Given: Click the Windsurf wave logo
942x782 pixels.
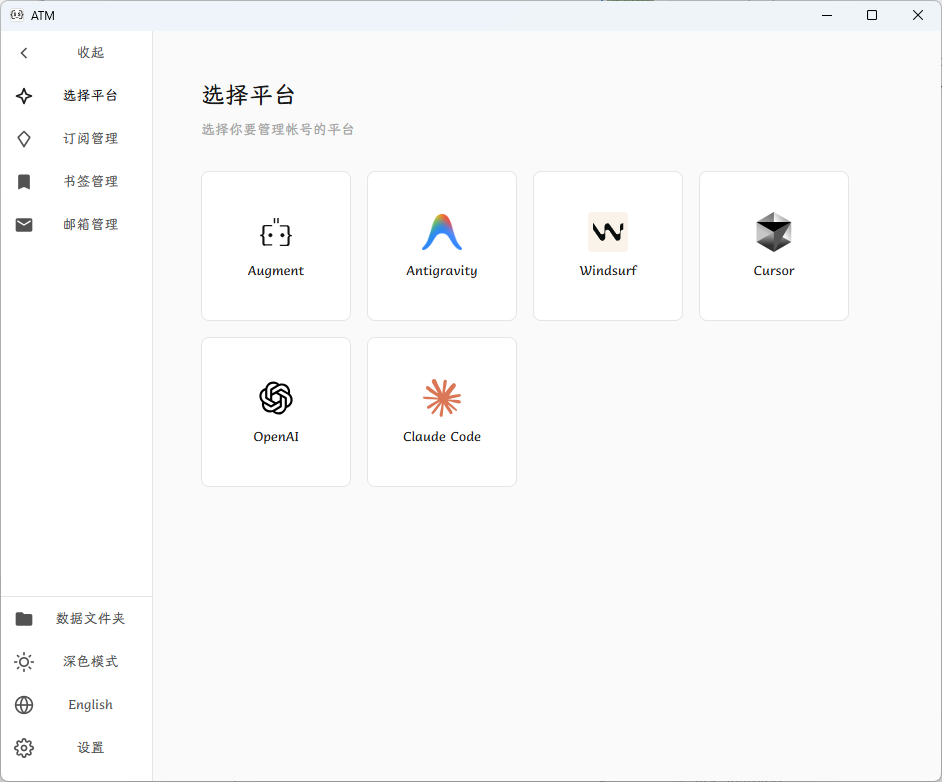Looking at the screenshot, I should [608, 232].
